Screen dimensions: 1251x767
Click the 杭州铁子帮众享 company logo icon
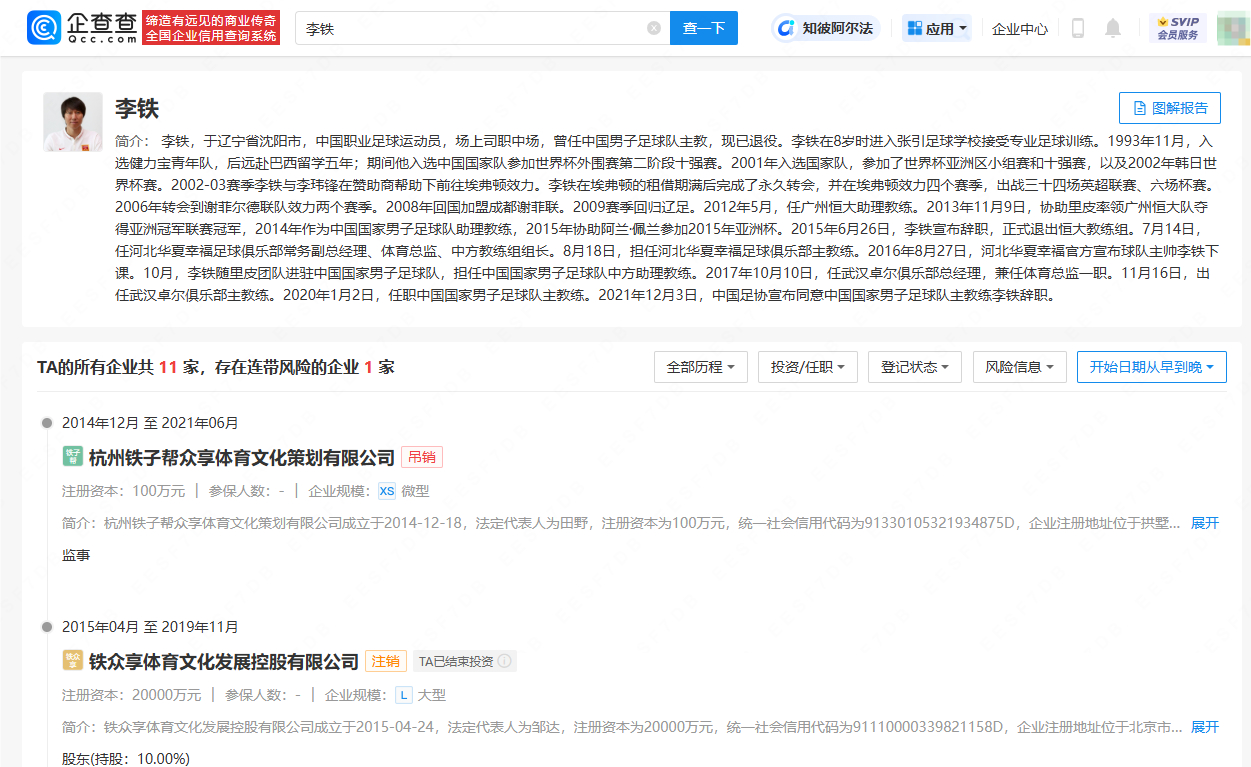tap(72, 457)
